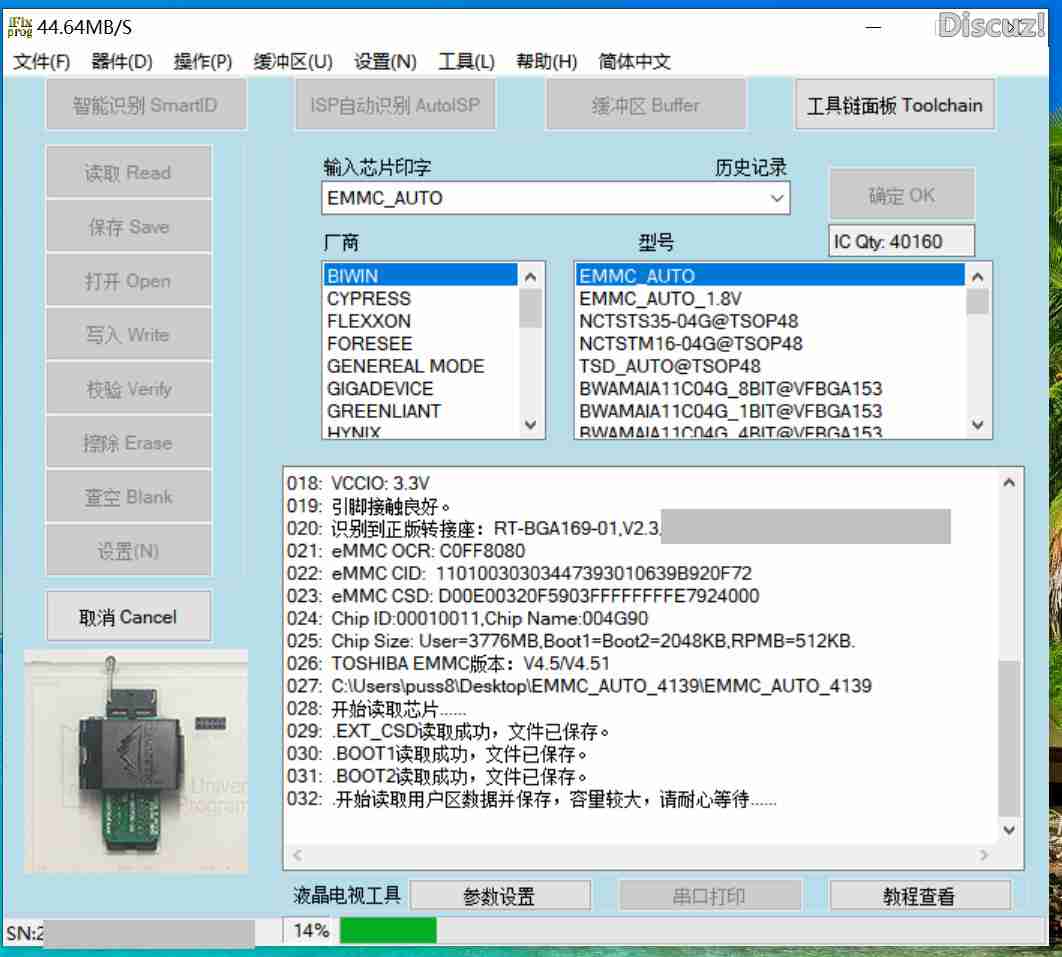The height and width of the screenshot is (957, 1062).
Task: Click the 保存 Save button
Action: tap(128, 226)
